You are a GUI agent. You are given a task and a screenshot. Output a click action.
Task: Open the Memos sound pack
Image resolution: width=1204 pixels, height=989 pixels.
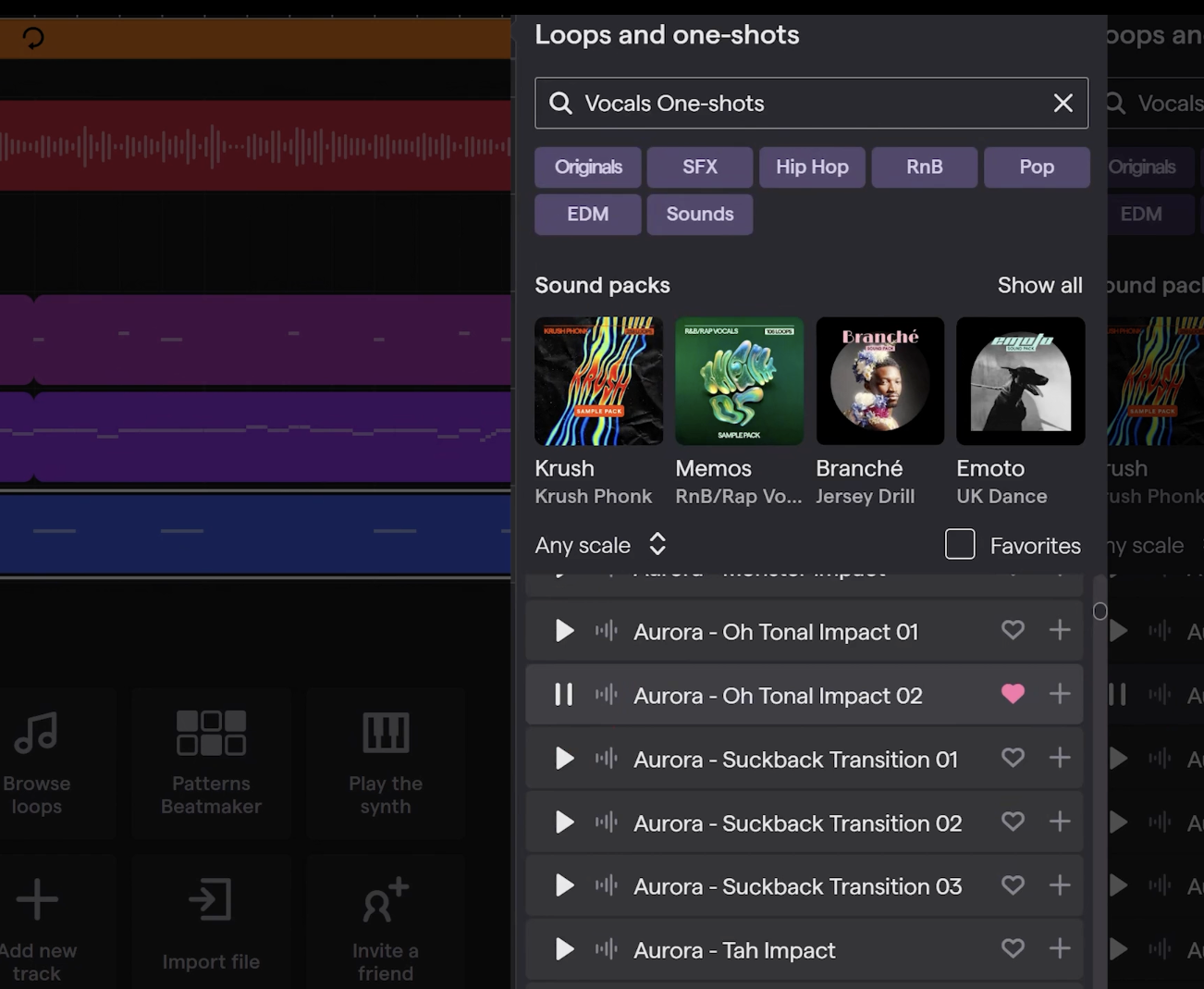(x=740, y=381)
